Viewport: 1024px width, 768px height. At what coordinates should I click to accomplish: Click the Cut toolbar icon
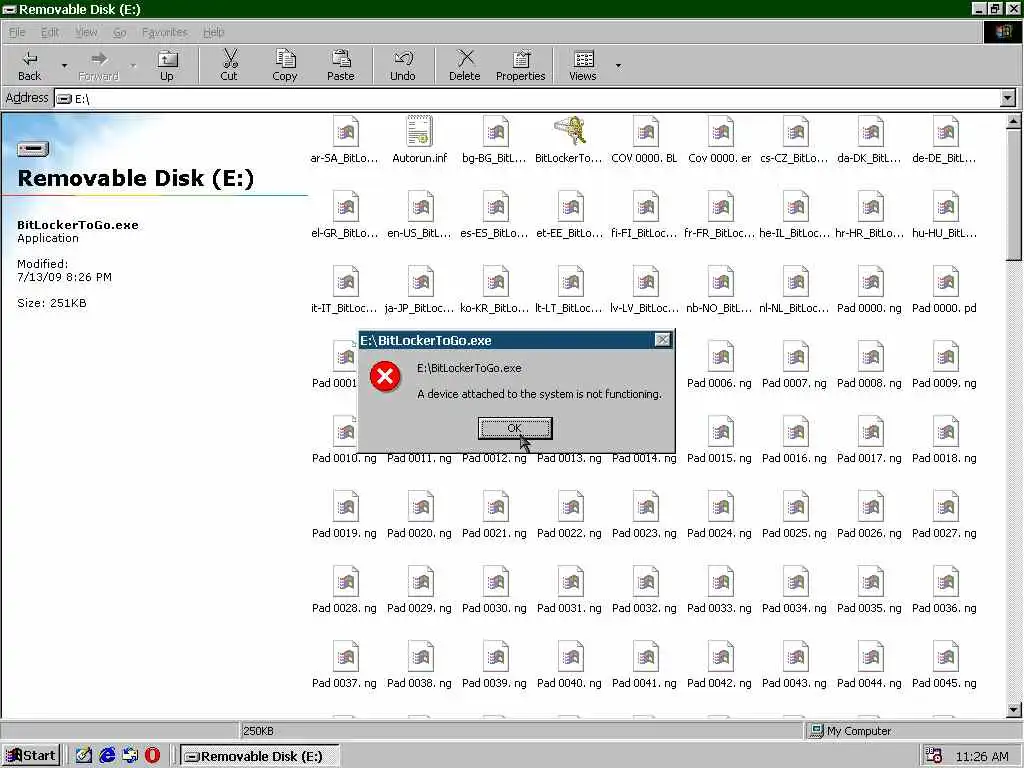(229, 66)
